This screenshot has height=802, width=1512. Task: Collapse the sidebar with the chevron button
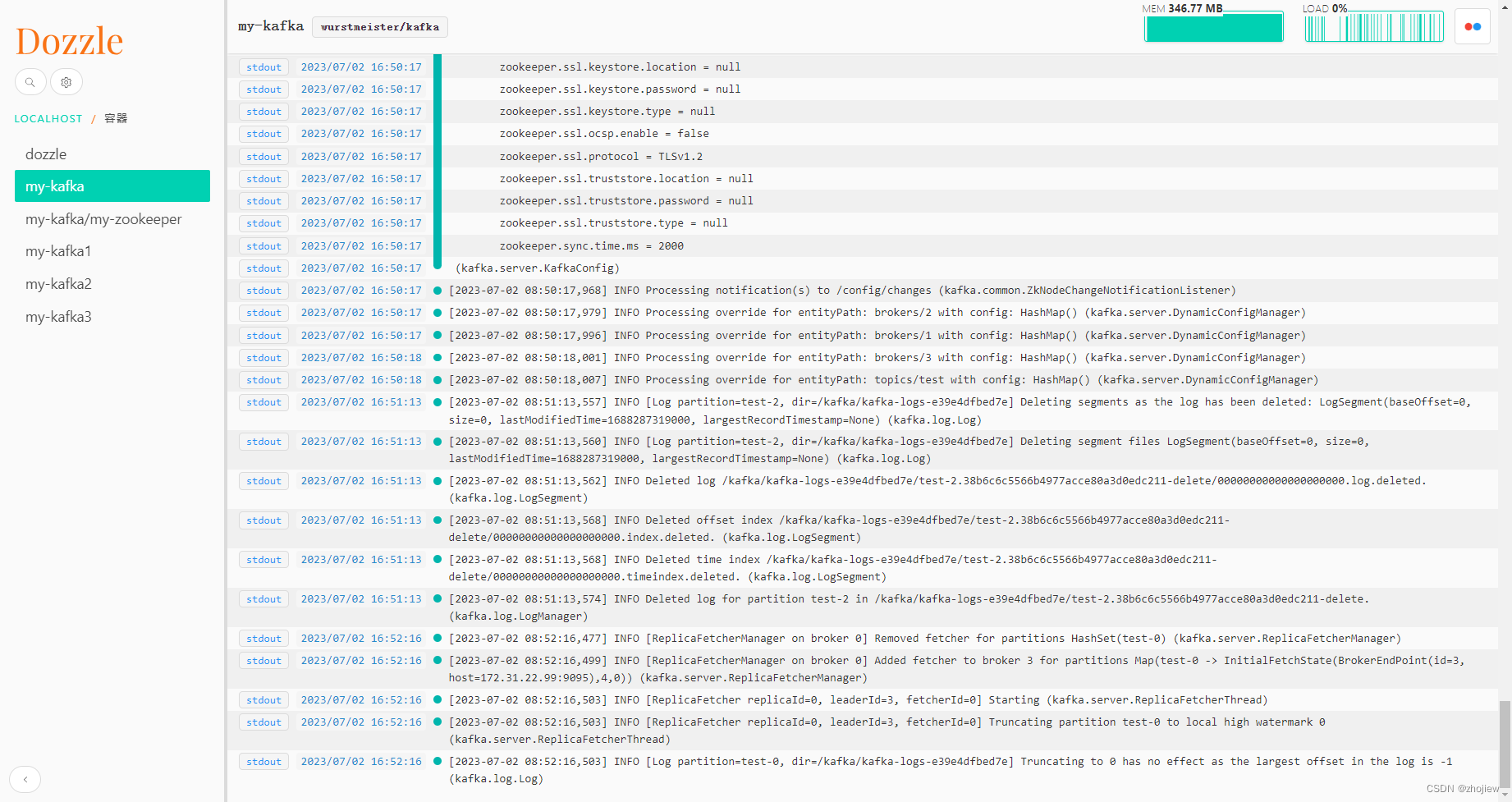point(25,779)
